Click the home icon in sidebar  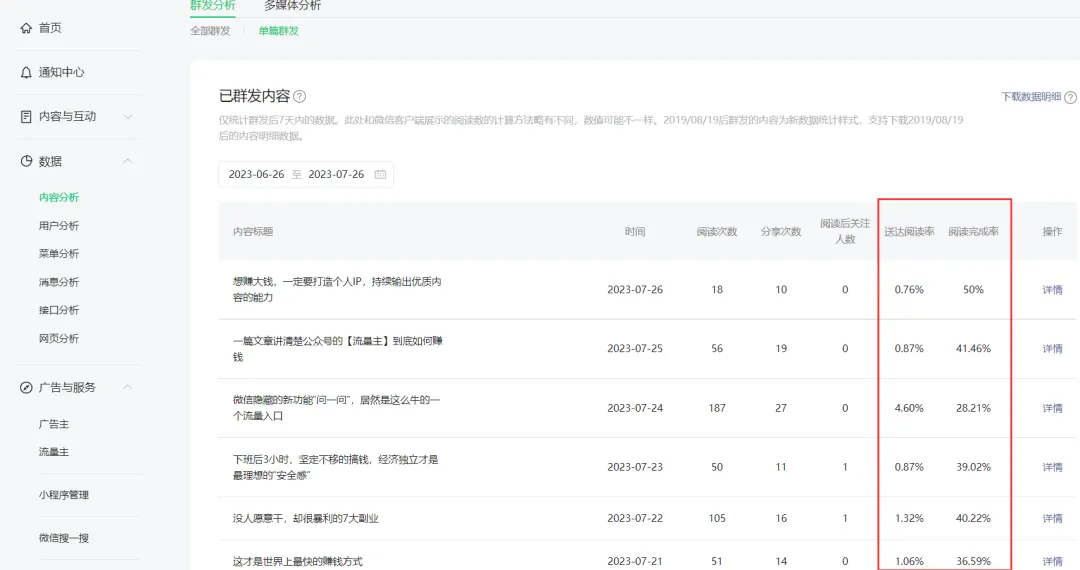click(26, 28)
